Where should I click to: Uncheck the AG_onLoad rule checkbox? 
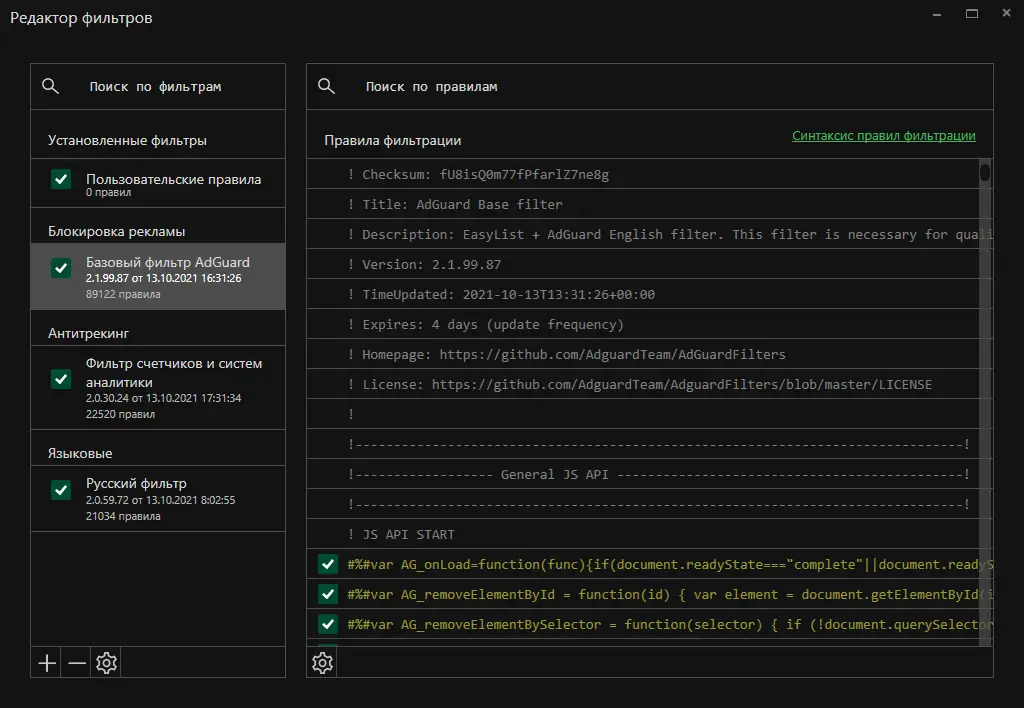[x=328, y=564]
